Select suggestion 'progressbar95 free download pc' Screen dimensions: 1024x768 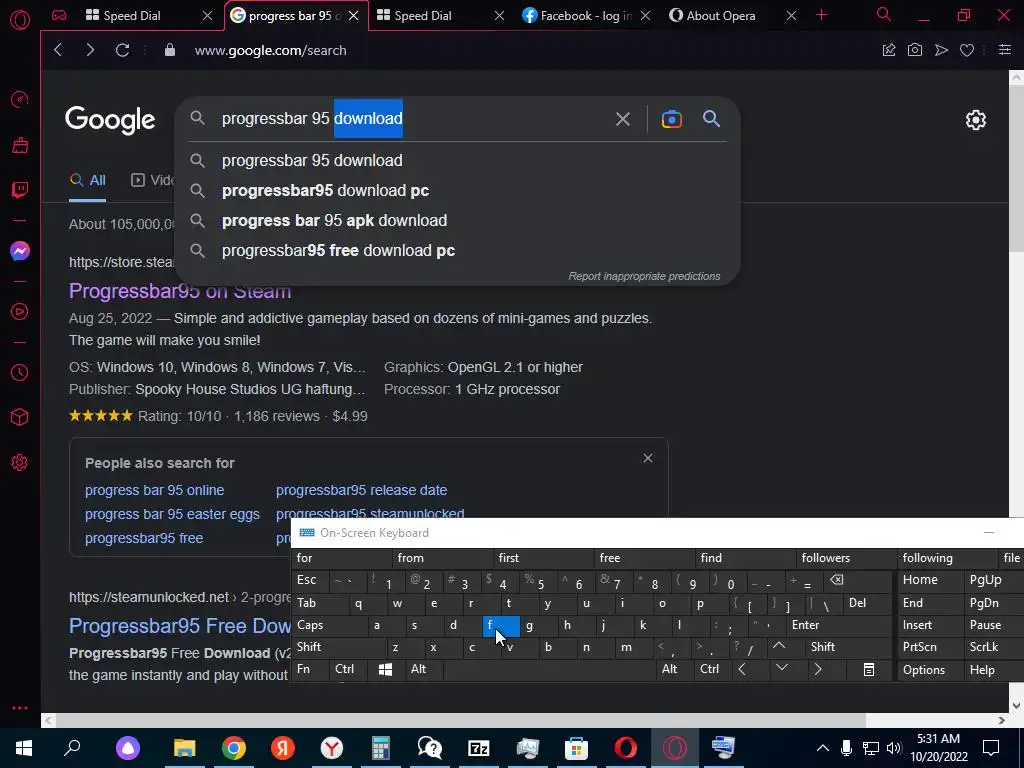coord(338,251)
